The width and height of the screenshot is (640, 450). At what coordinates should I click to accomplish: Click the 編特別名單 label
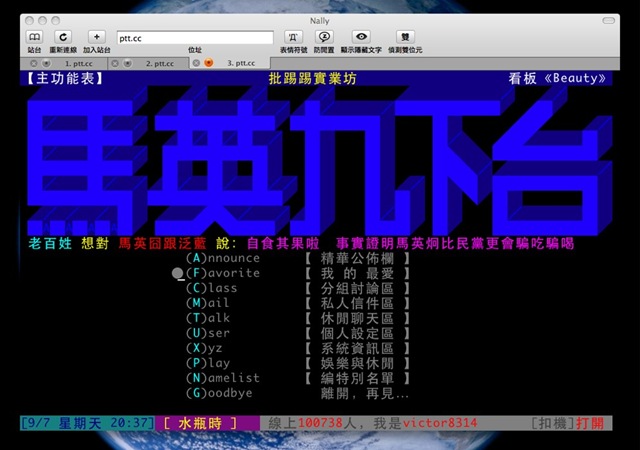357,378
